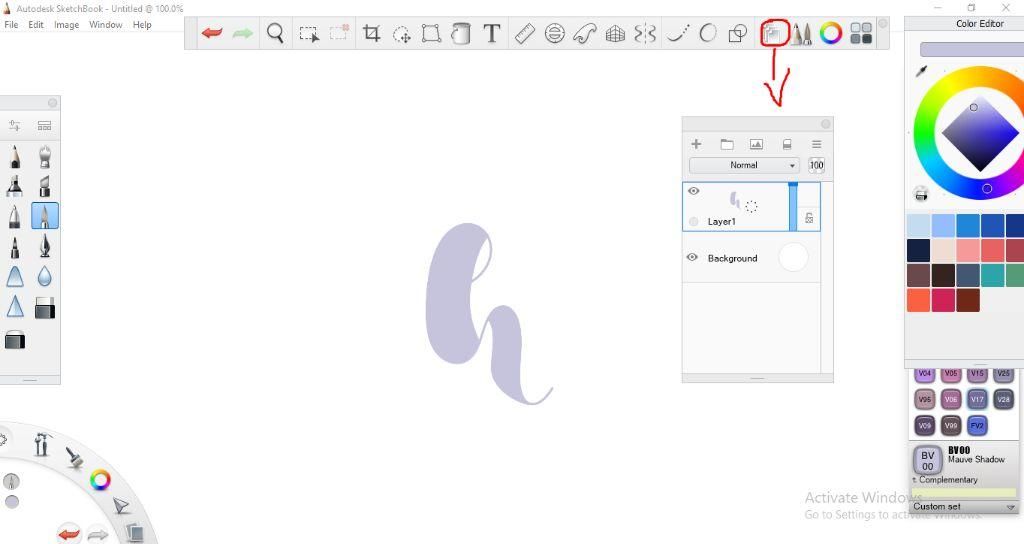Select the Zoom magnifier tool
Screen dimensions: 1024x544
[276, 33]
